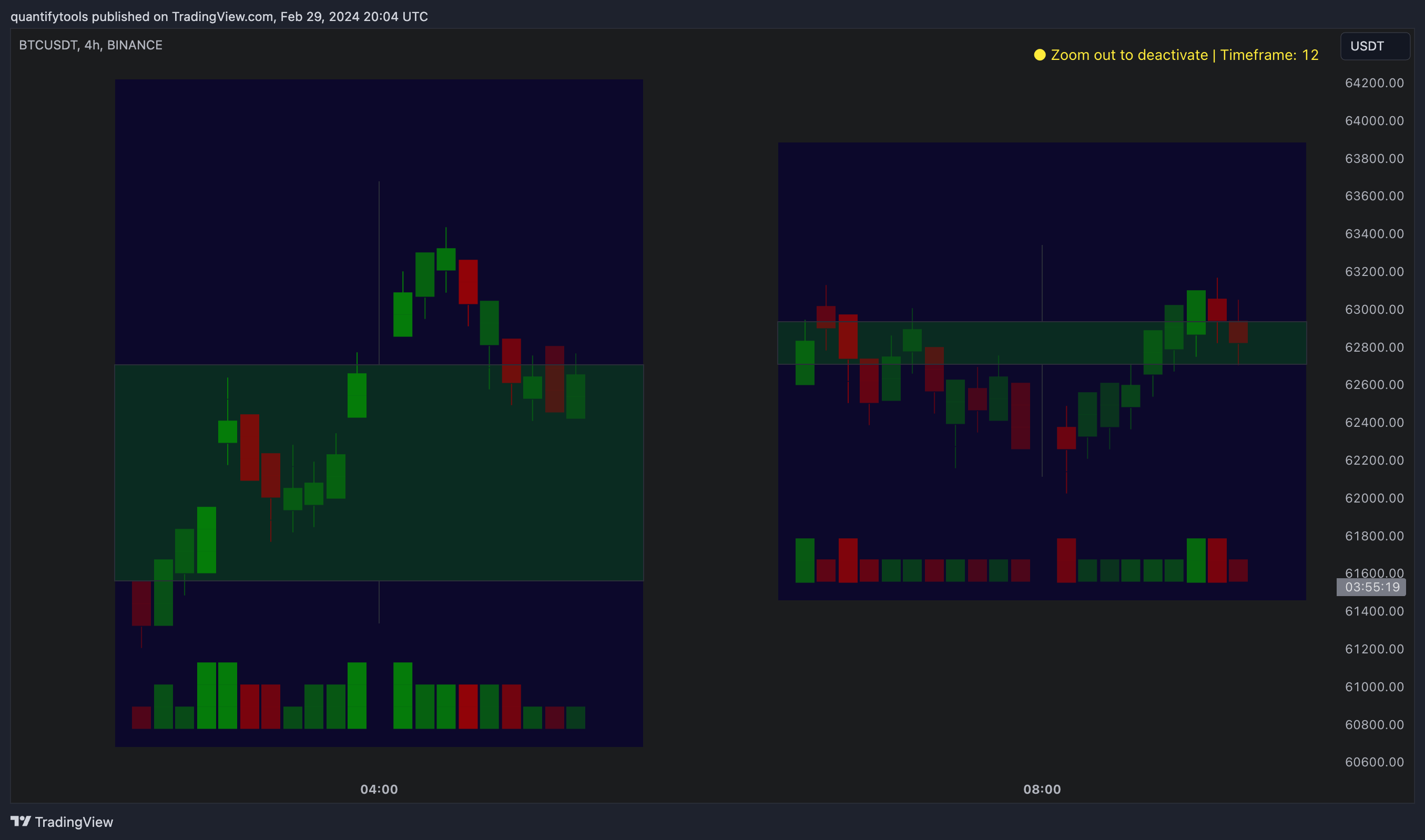Click the 64000.00 price axis label
The height and width of the screenshot is (840, 1425).
[1375, 120]
